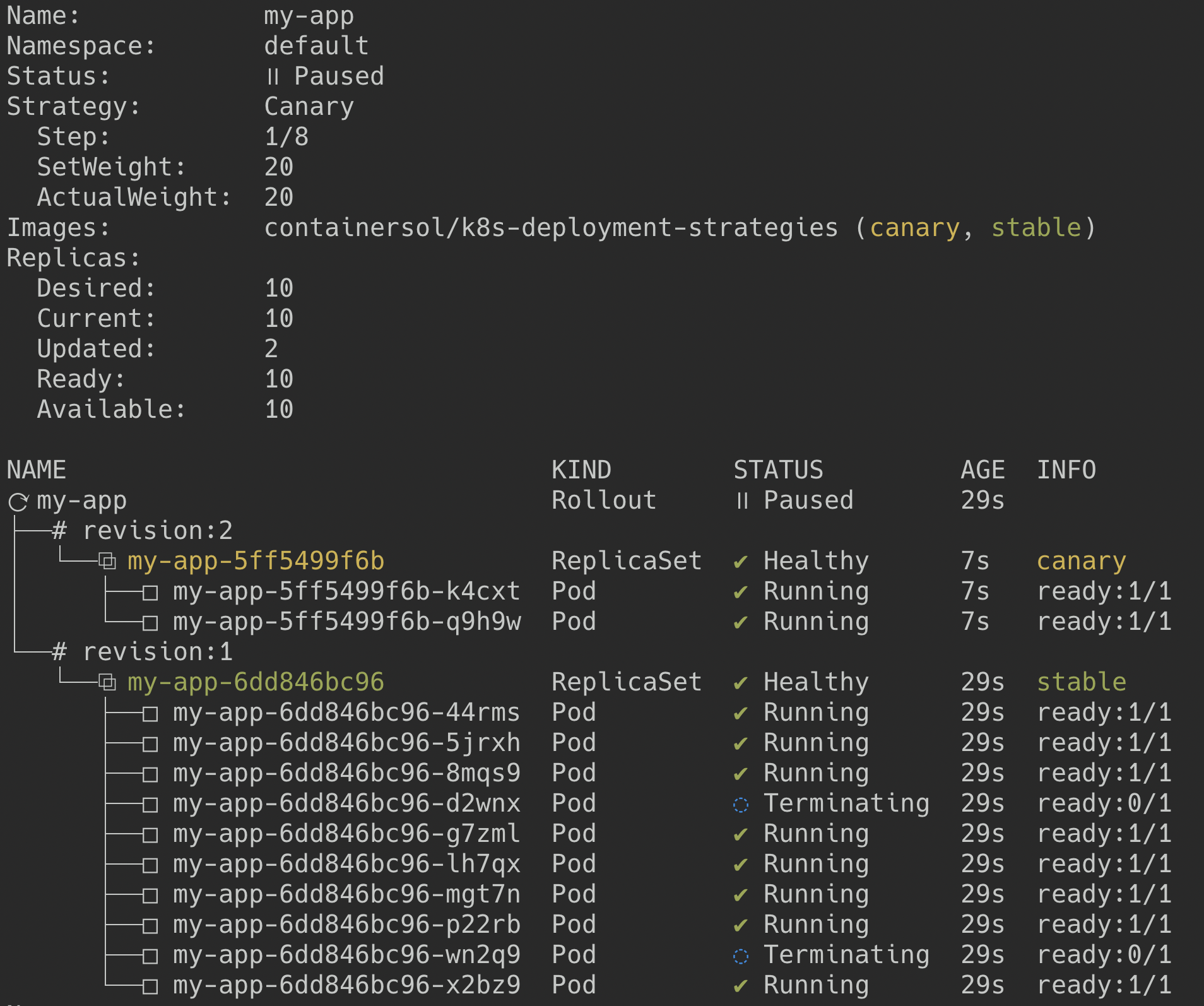Image resolution: width=1204 pixels, height=1006 pixels.
Task: Click the STATUS column header
Action: point(778,470)
